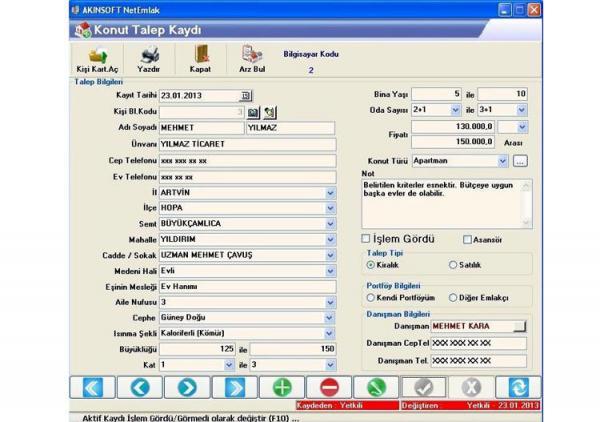Click the minimum price field 130.000,0
Image resolution: width=600 pixels, height=422 pixels.
pos(453,127)
